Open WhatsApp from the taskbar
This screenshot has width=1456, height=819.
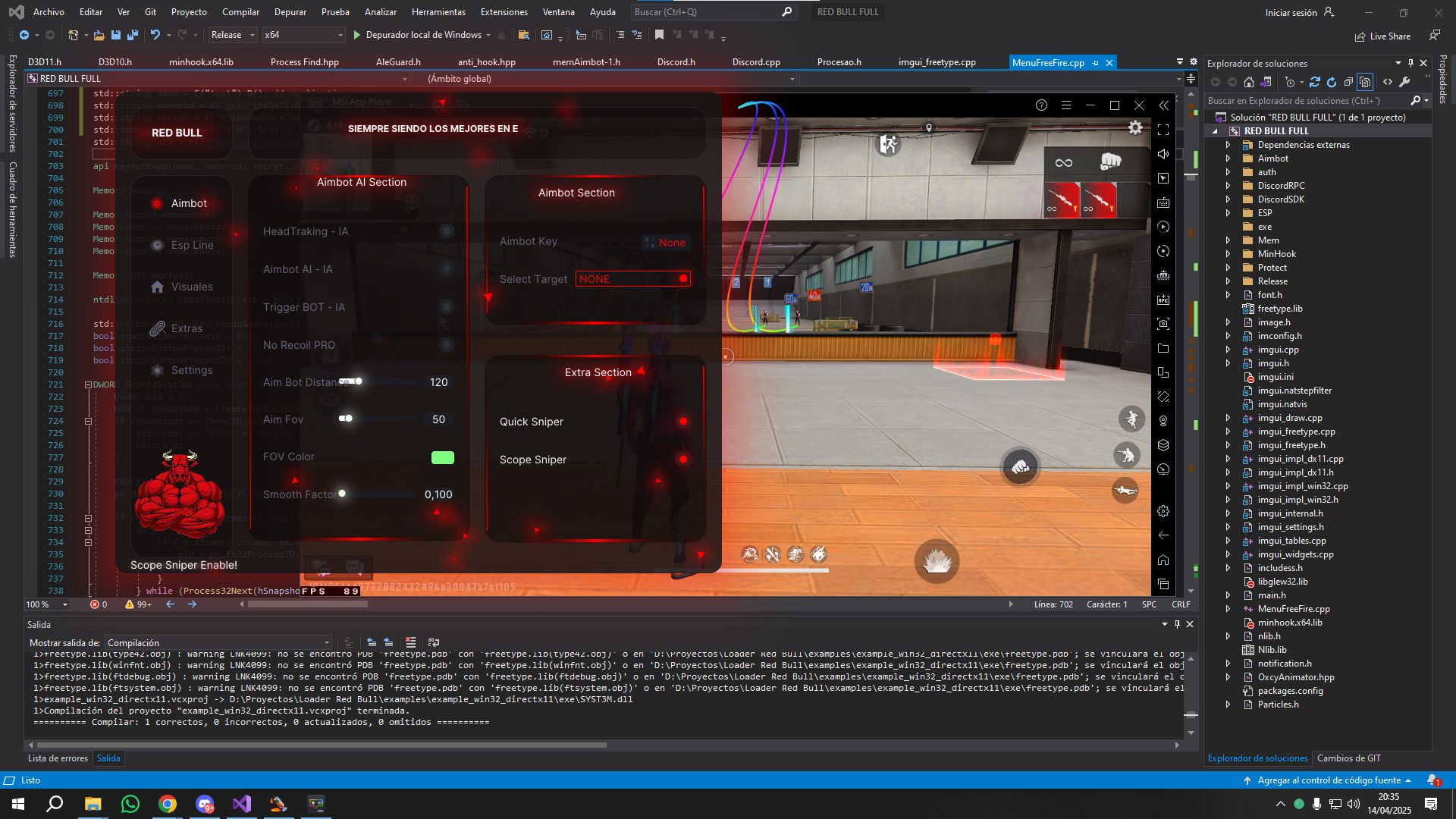pyautogui.click(x=130, y=804)
